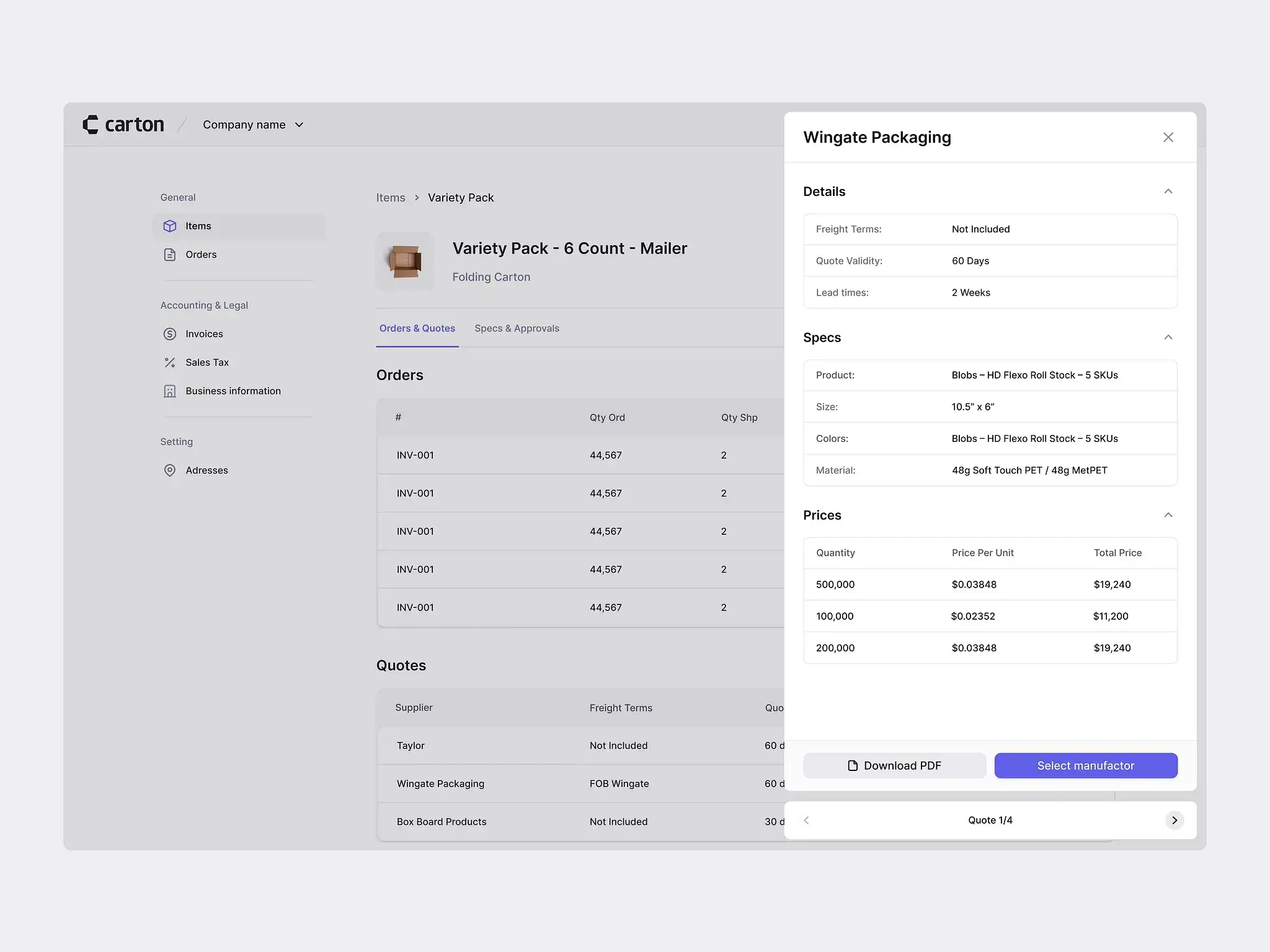Go to previous quote with left arrow
This screenshot has height=952, width=1270.
pyautogui.click(x=806, y=820)
